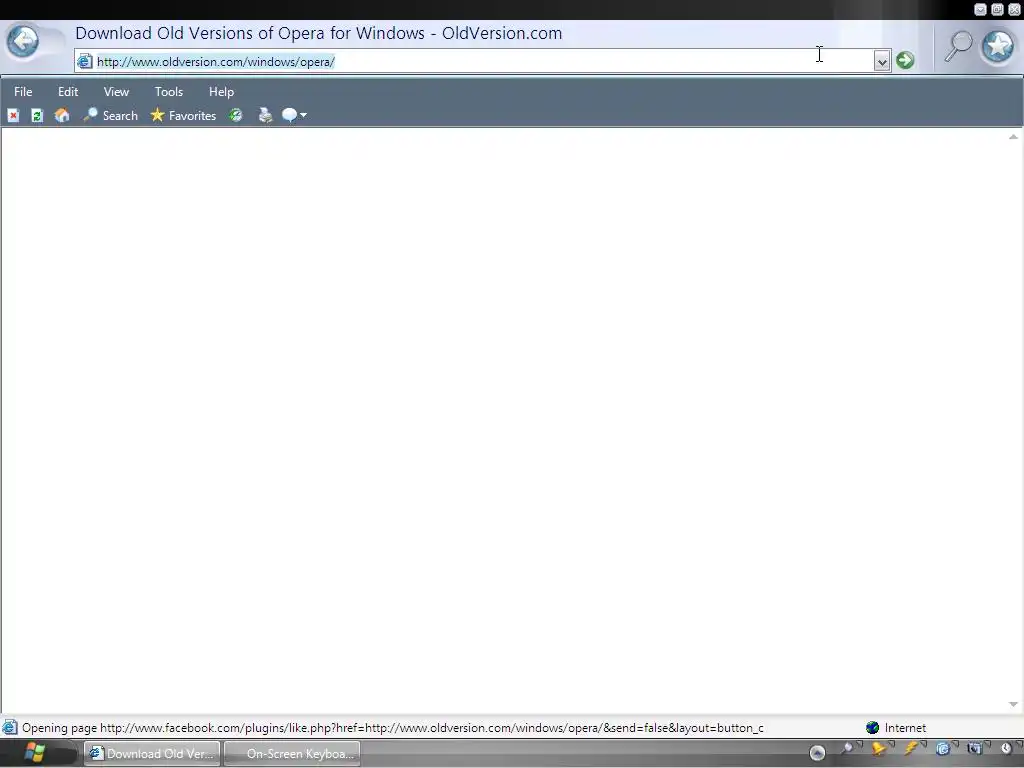Open the Favorites toolbar button
Screen dimensions: 1024x768
(183, 115)
